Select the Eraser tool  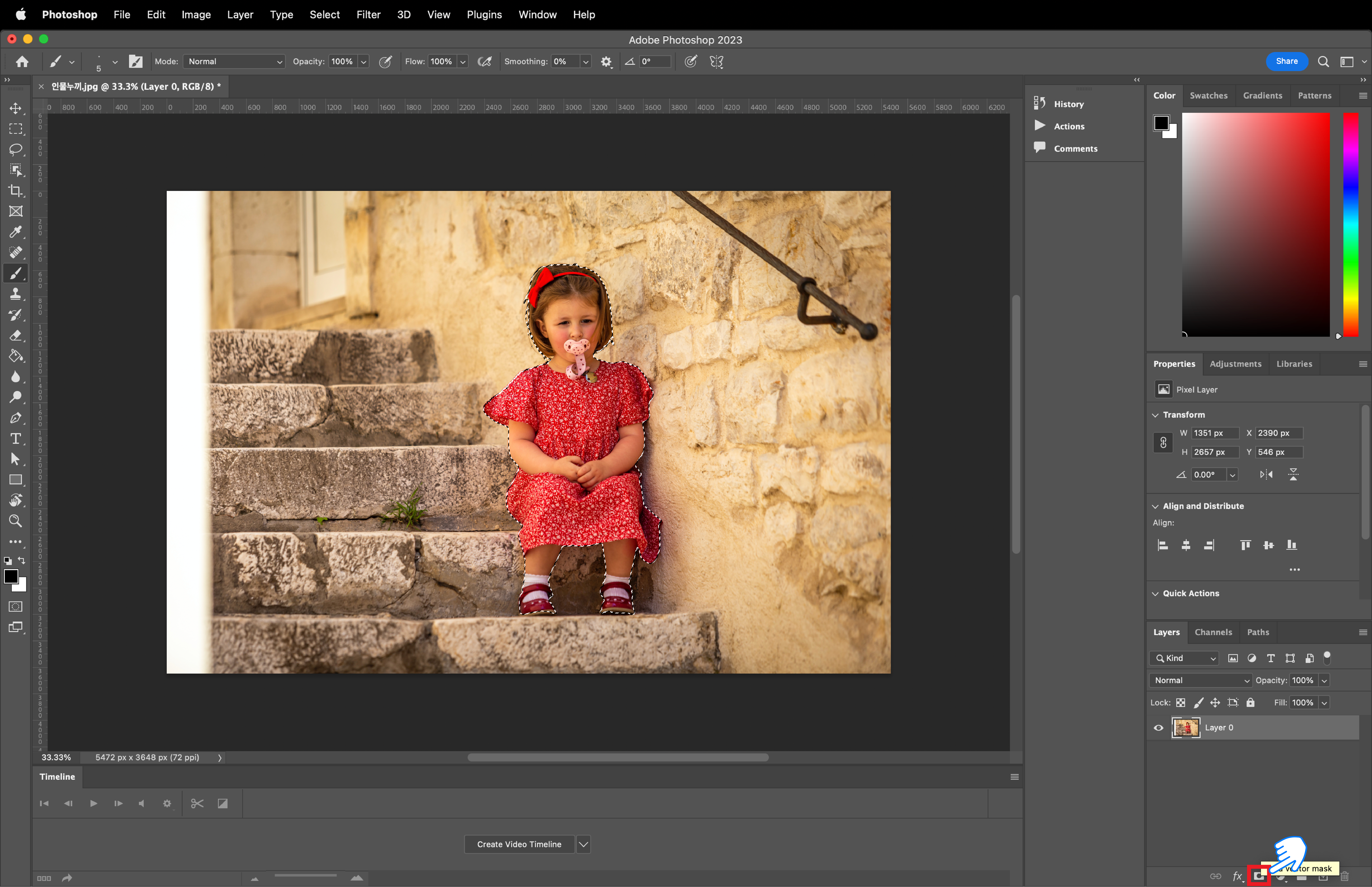coord(16,335)
